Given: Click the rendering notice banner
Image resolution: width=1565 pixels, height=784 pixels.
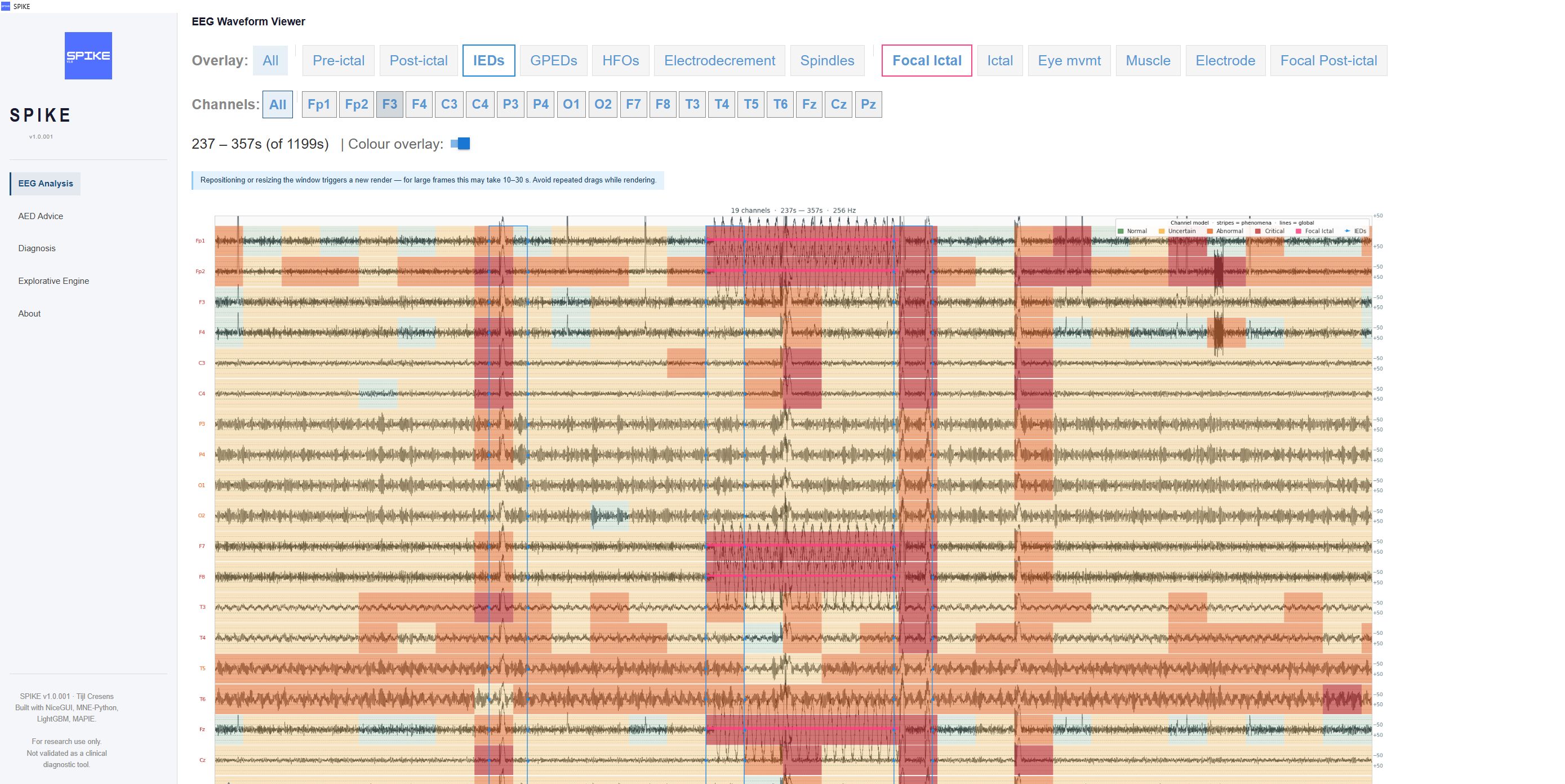Looking at the screenshot, I should click(x=428, y=180).
